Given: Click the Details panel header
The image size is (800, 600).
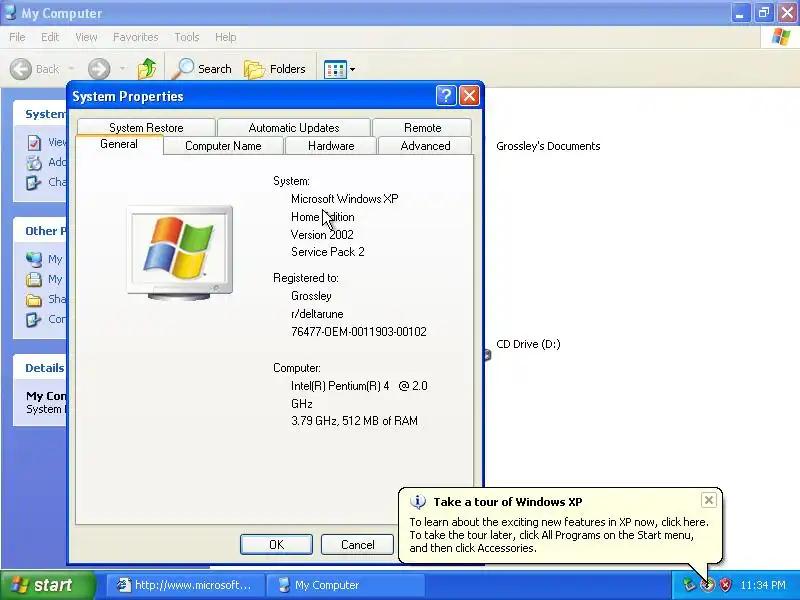Looking at the screenshot, I should point(40,367).
